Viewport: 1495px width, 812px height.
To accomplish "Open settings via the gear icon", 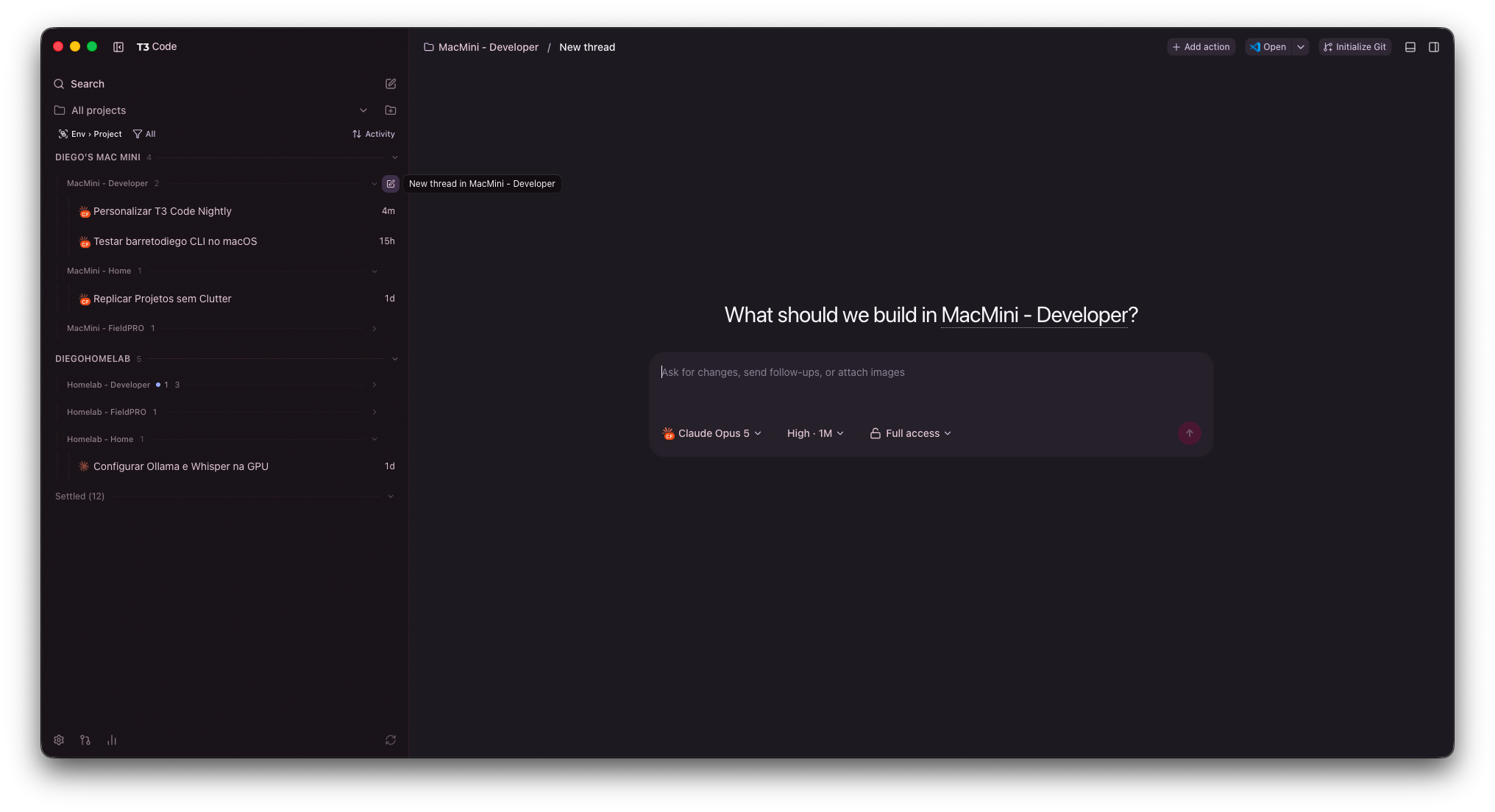I will [x=59, y=740].
